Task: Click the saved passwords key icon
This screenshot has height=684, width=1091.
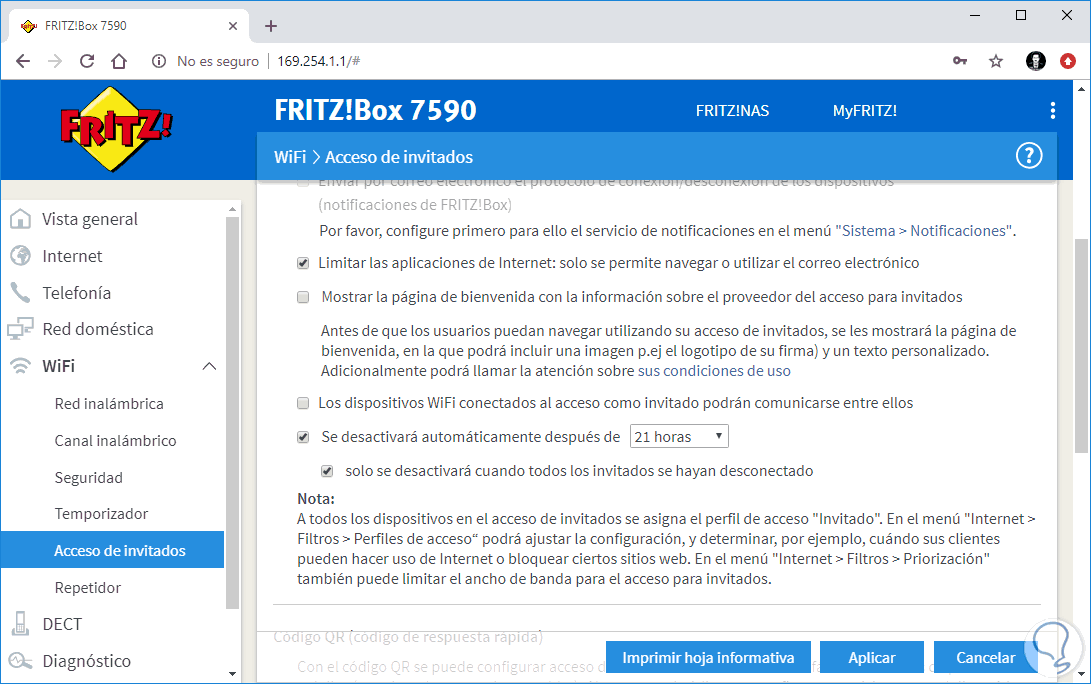Action: pos(960,61)
